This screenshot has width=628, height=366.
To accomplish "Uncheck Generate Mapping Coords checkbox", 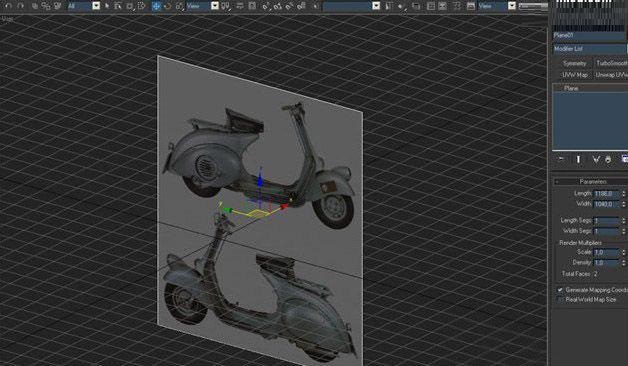I will click(x=560, y=290).
